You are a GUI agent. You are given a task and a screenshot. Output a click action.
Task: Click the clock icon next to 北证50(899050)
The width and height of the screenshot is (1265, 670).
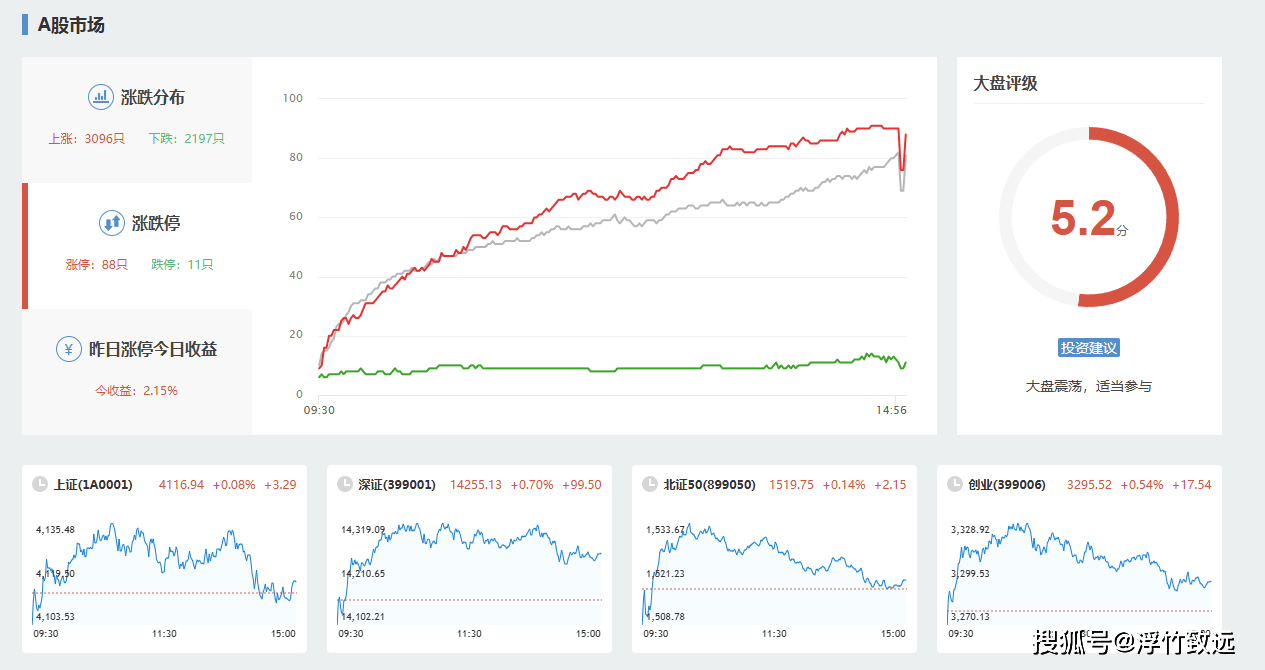[650, 484]
